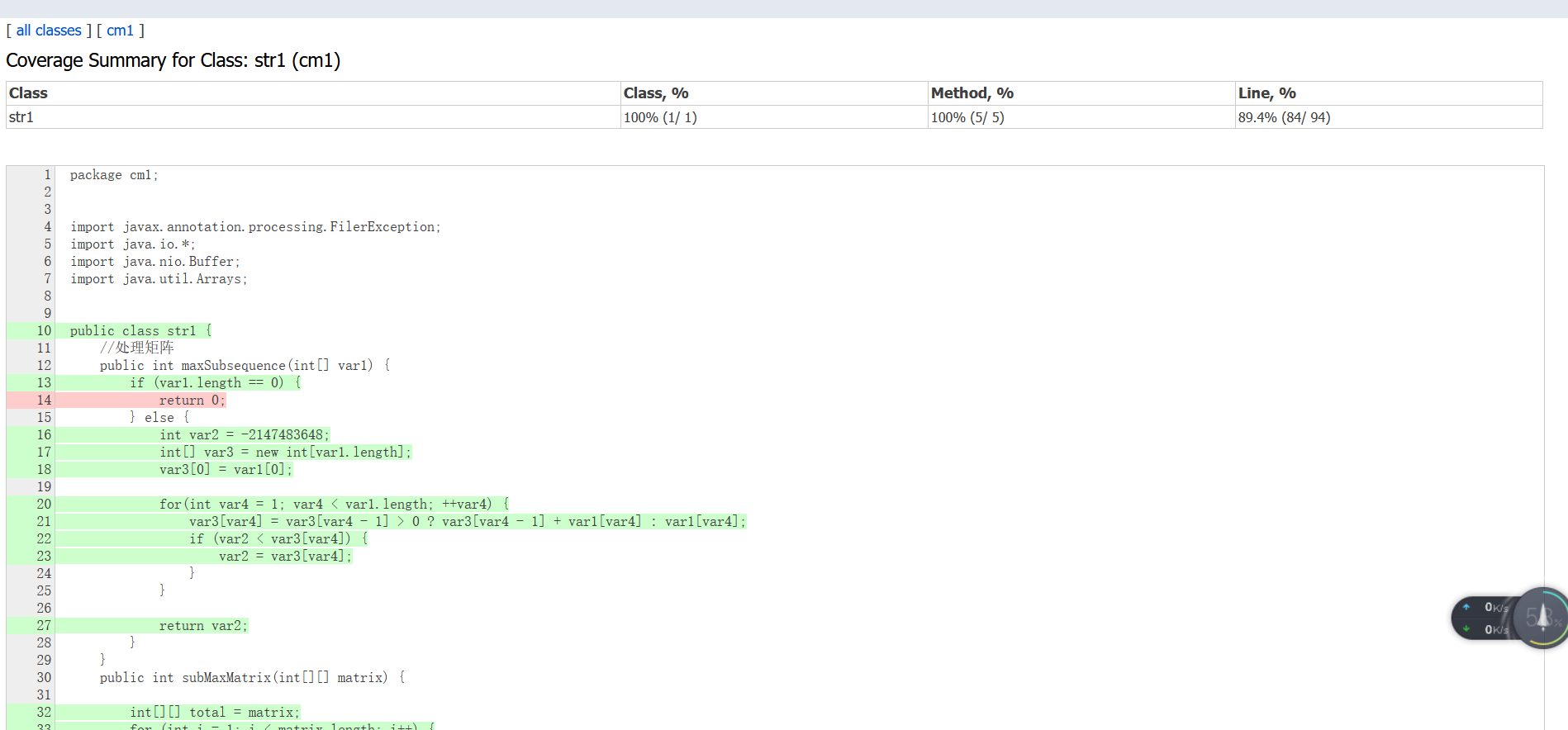Image resolution: width=1568 pixels, height=730 pixels.
Task: Click the uncovered red 'return 0;' line
Action: point(192,401)
